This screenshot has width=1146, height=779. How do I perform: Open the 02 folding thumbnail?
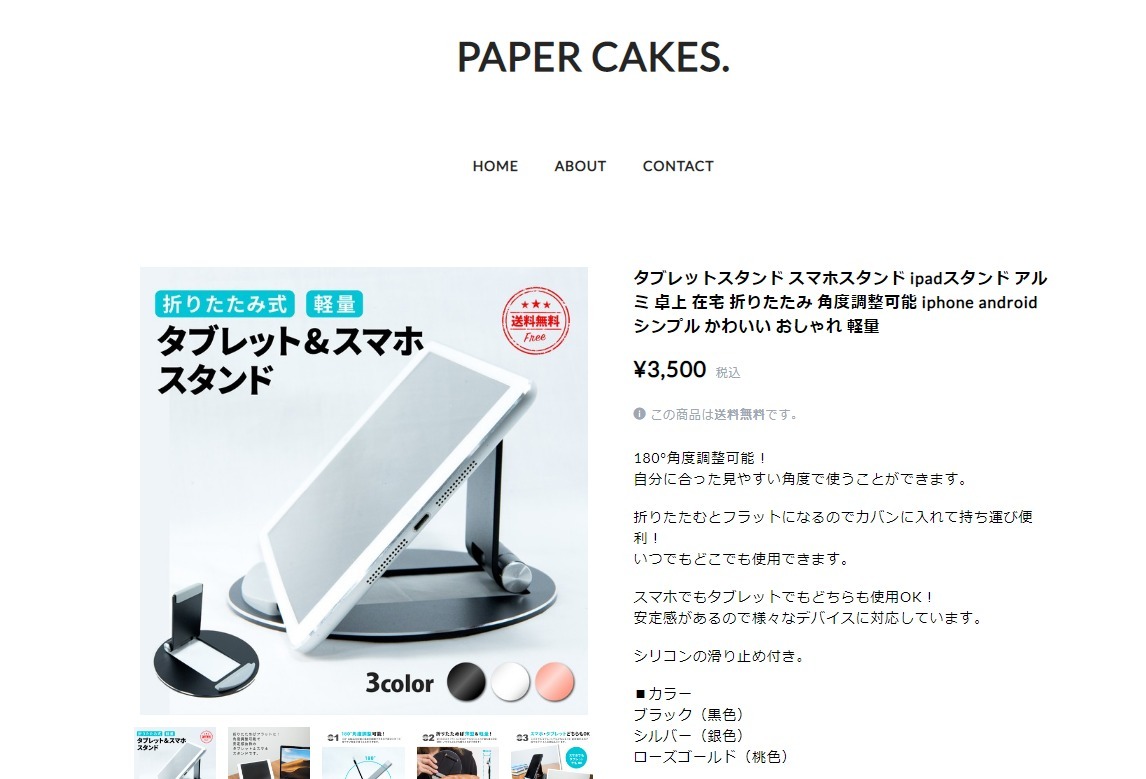458,753
